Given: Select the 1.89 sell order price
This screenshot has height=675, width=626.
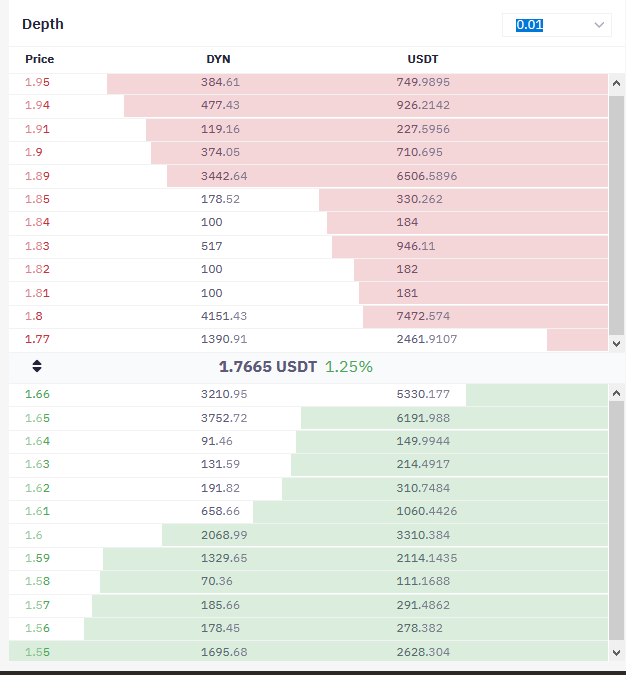Looking at the screenshot, I should (x=37, y=176).
